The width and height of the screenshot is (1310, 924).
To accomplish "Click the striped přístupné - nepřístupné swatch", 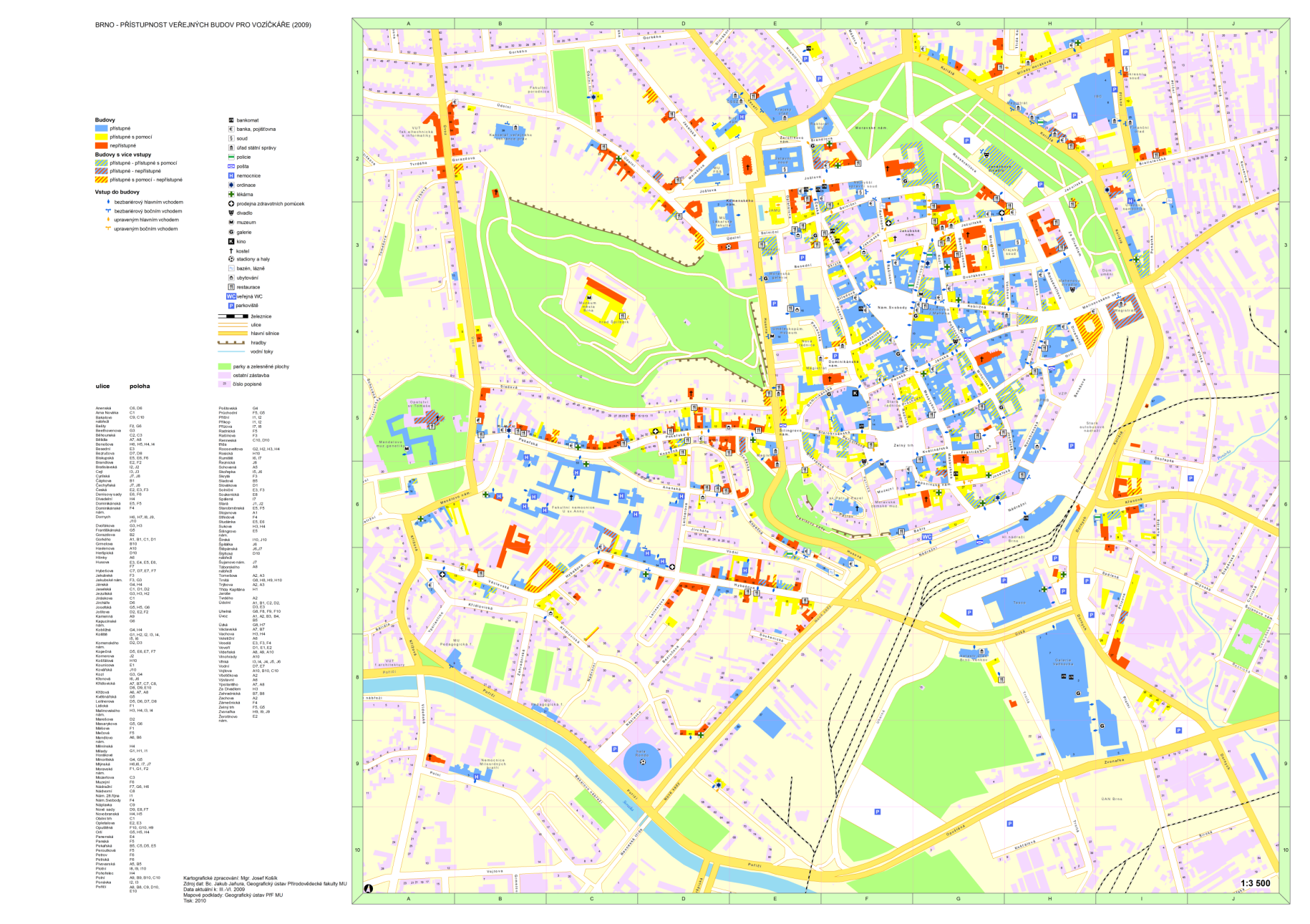I will (101, 171).
